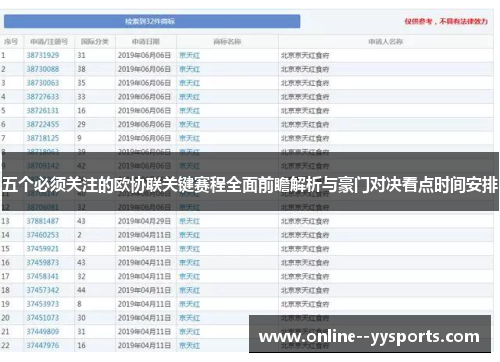Viewport: 500px width, 362px height.
Task: Select class 33 in row 38727633
Action: [81, 97]
